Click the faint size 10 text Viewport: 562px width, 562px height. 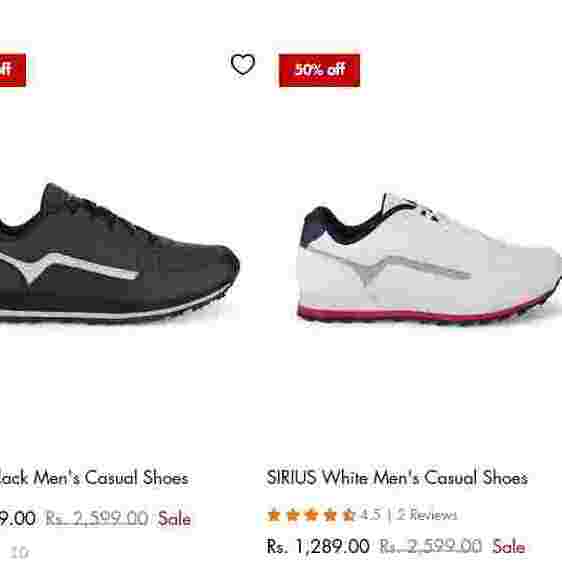click(20, 552)
